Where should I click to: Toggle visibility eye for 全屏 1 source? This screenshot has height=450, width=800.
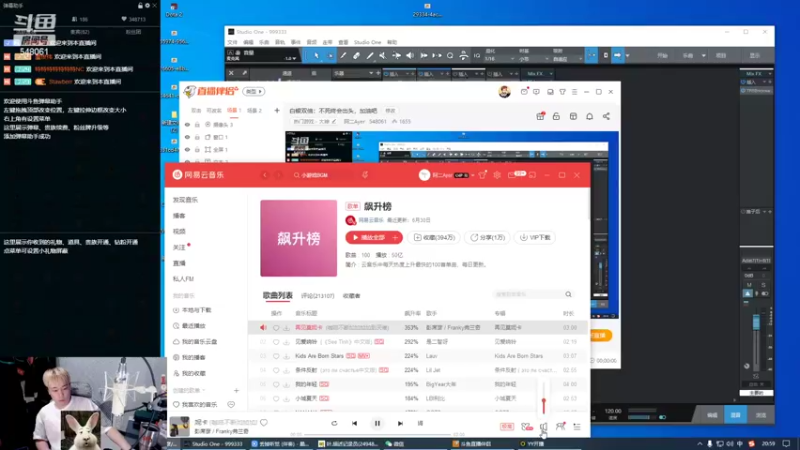[x=187, y=149]
